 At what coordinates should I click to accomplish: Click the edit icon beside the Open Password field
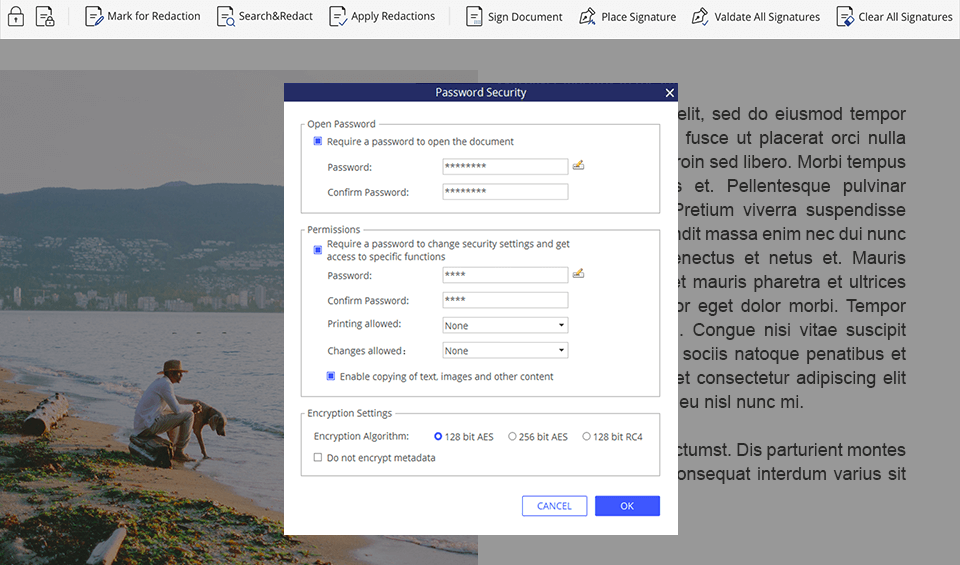point(578,165)
